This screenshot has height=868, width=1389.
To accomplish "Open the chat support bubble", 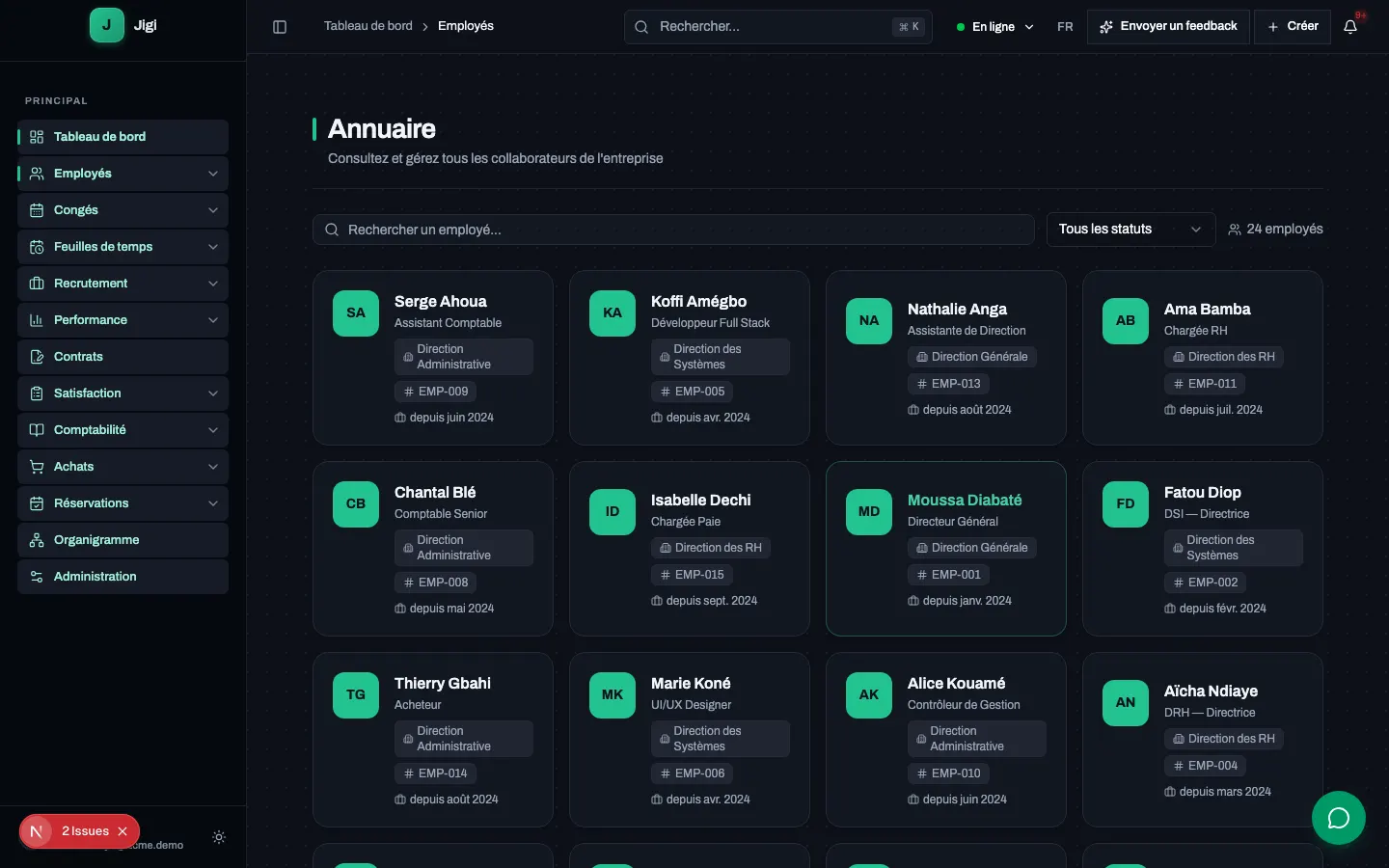I will pos(1338,818).
